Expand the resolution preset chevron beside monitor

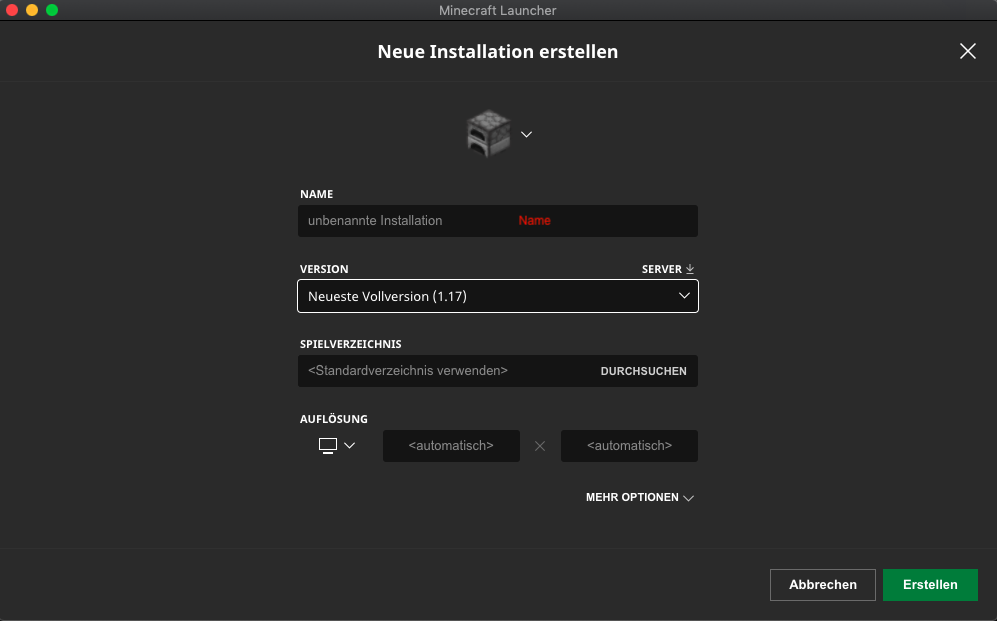[349, 446]
